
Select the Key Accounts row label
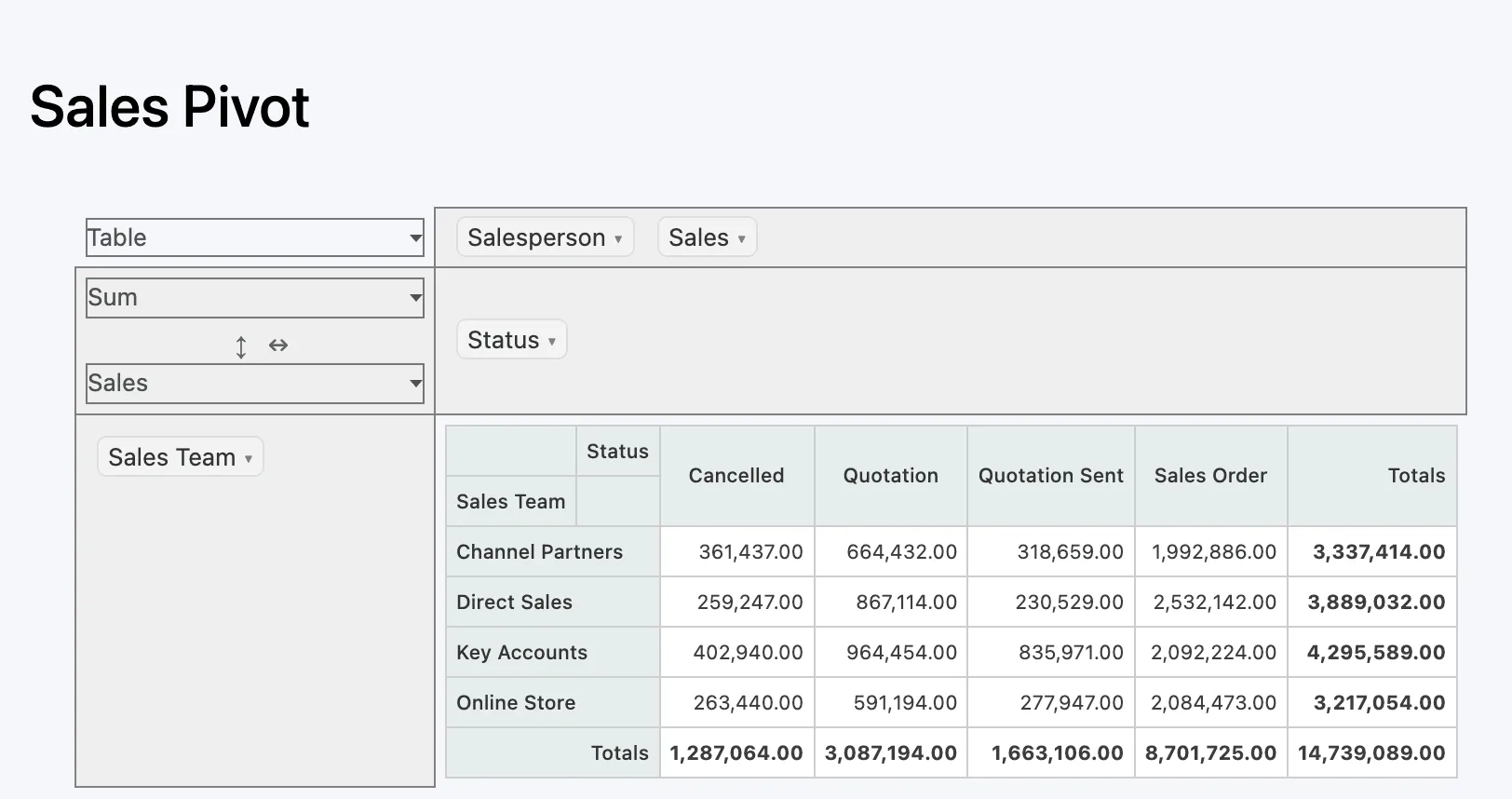553,652
